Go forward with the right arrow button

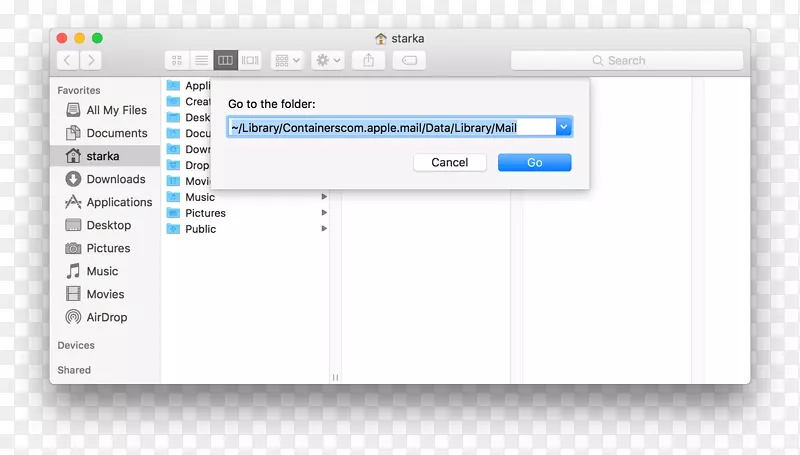click(91, 60)
